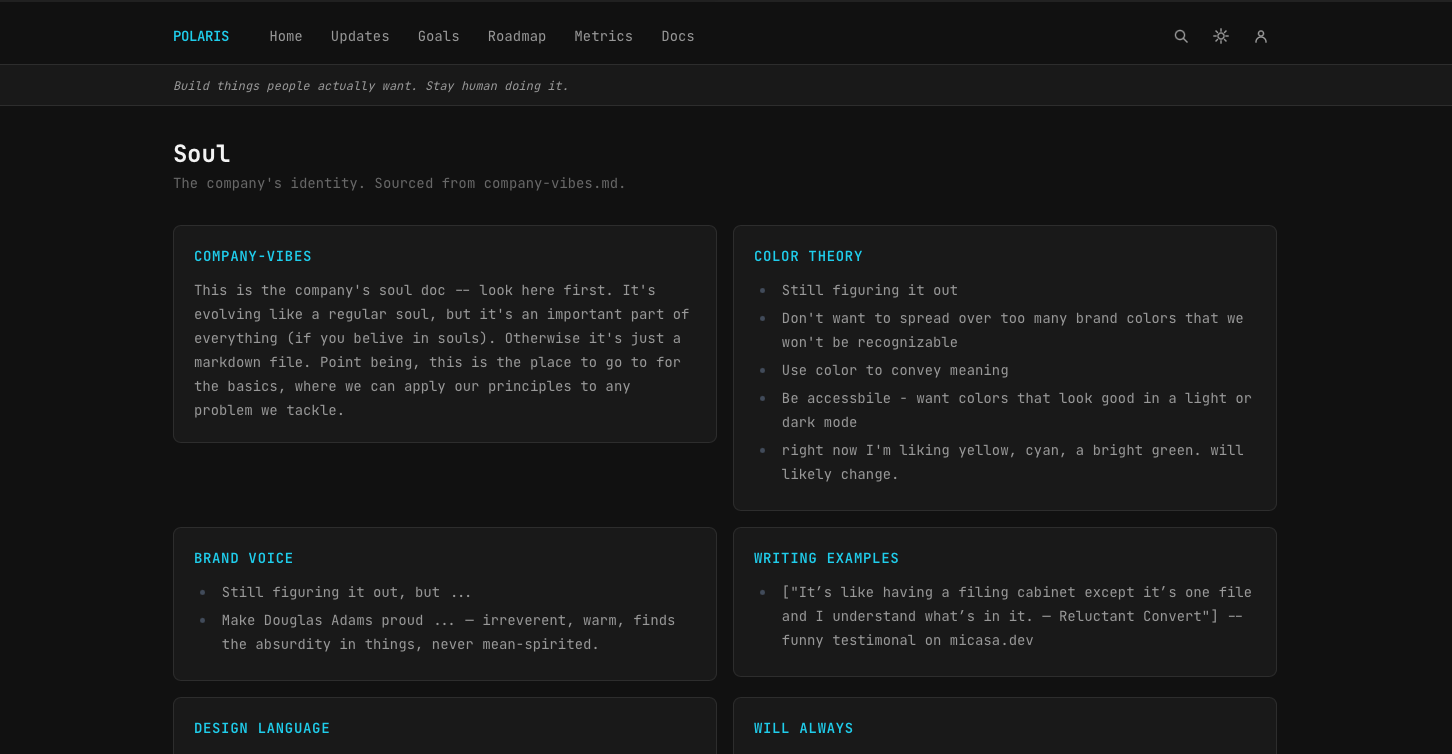
Task: Select the Goals nav item
Action: (x=439, y=36)
